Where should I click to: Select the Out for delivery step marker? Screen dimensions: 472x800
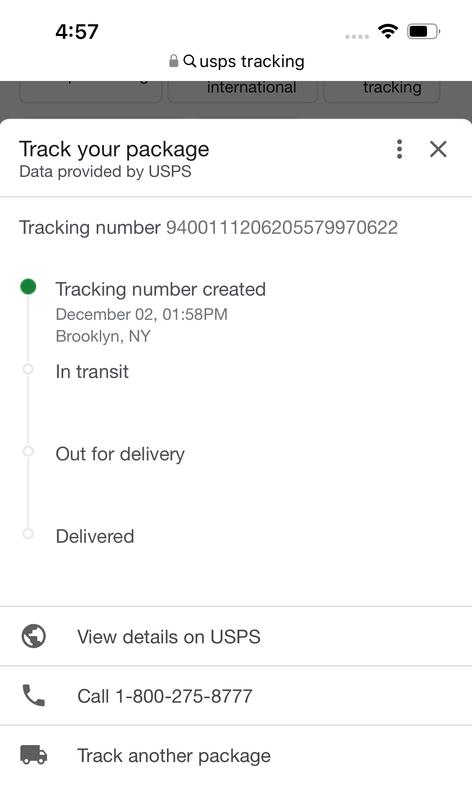point(28,452)
